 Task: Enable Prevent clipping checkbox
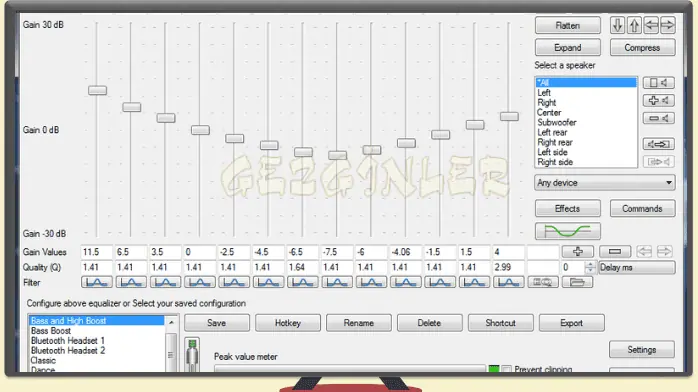pos(506,369)
